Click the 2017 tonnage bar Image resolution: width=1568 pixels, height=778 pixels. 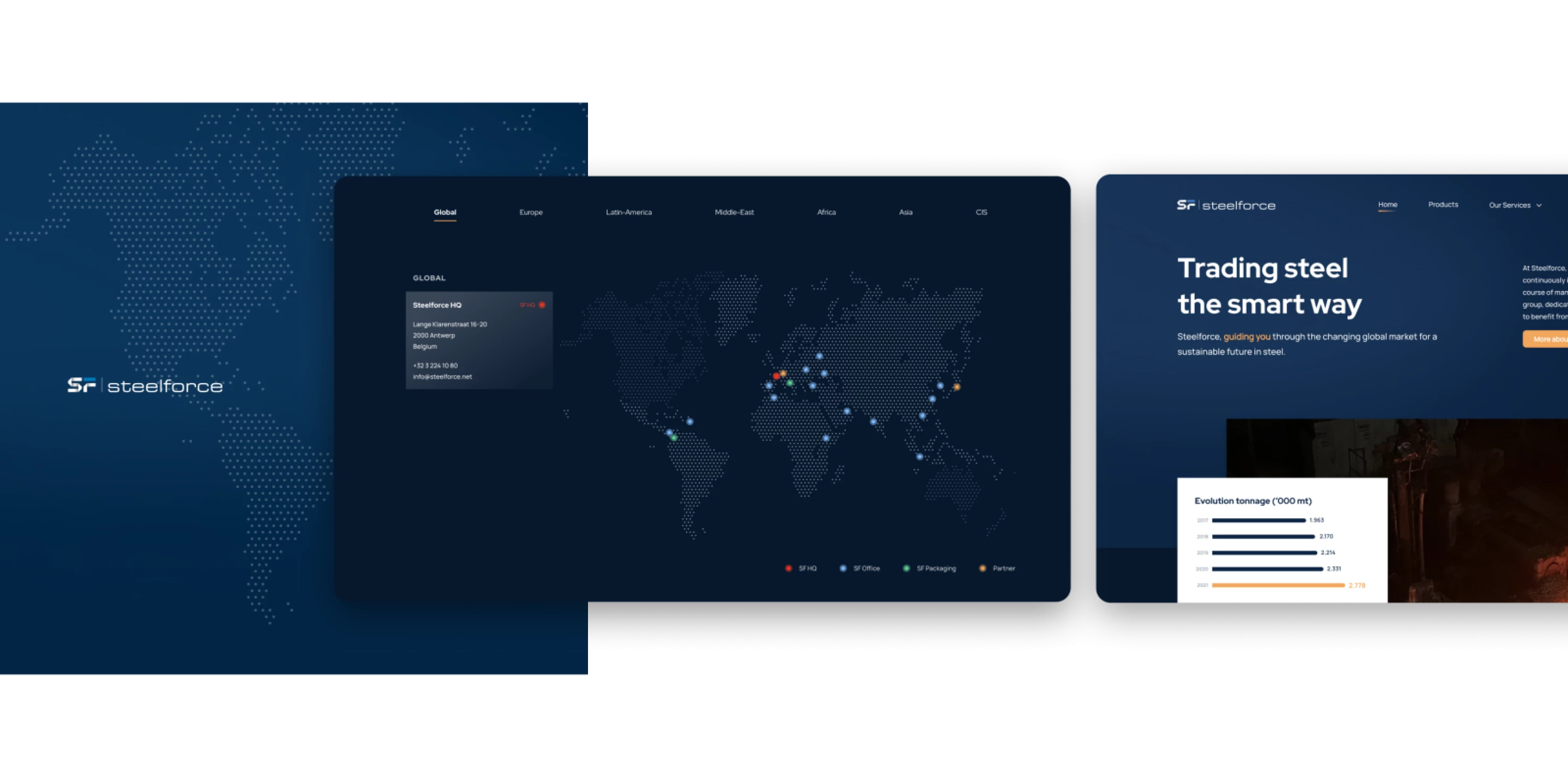(x=1259, y=521)
